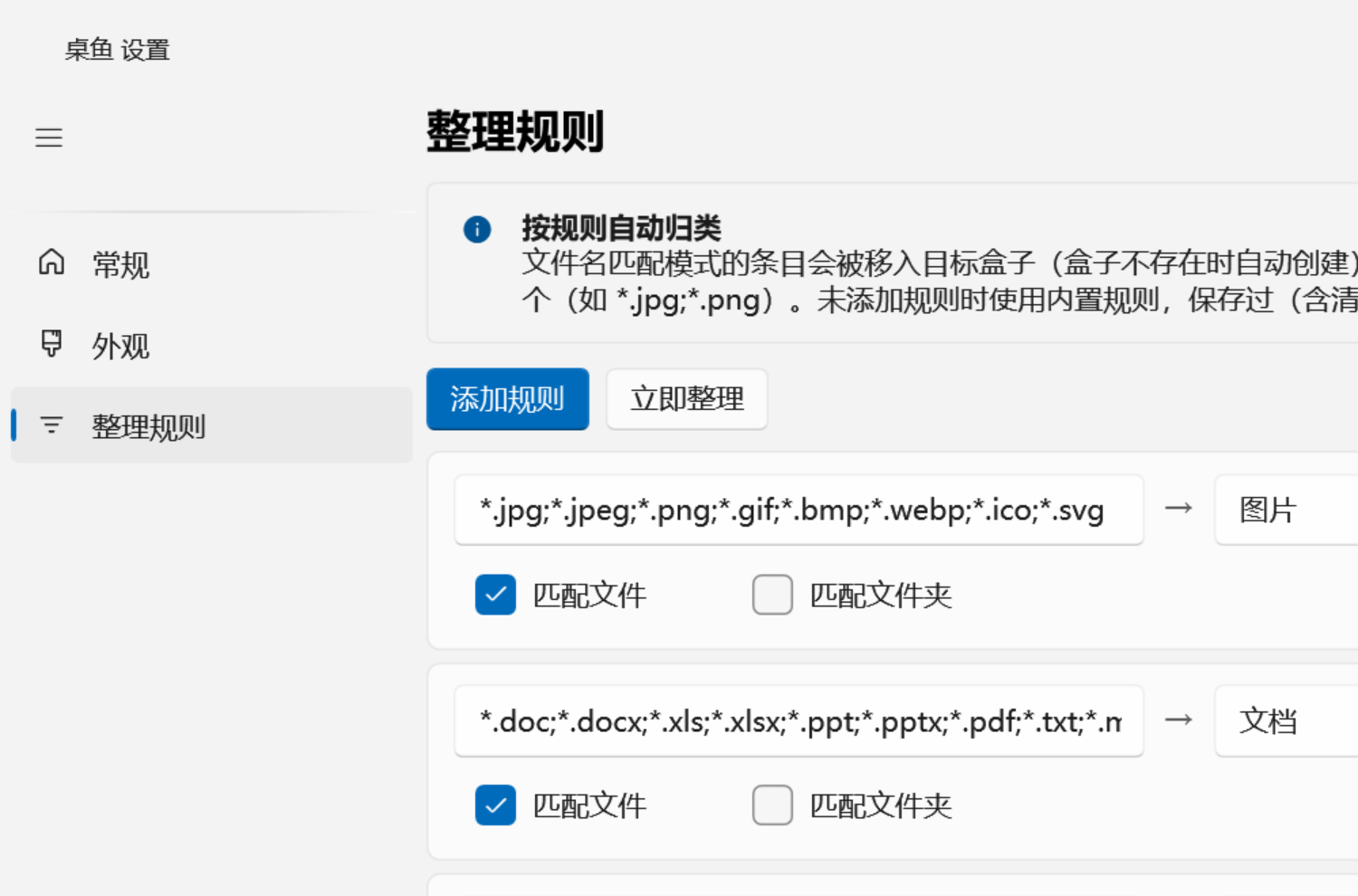Uncheck 匹配文件 for the 文档 rule
The width and height of the screenshot is (1358, 896).
[x=495, y=805]
